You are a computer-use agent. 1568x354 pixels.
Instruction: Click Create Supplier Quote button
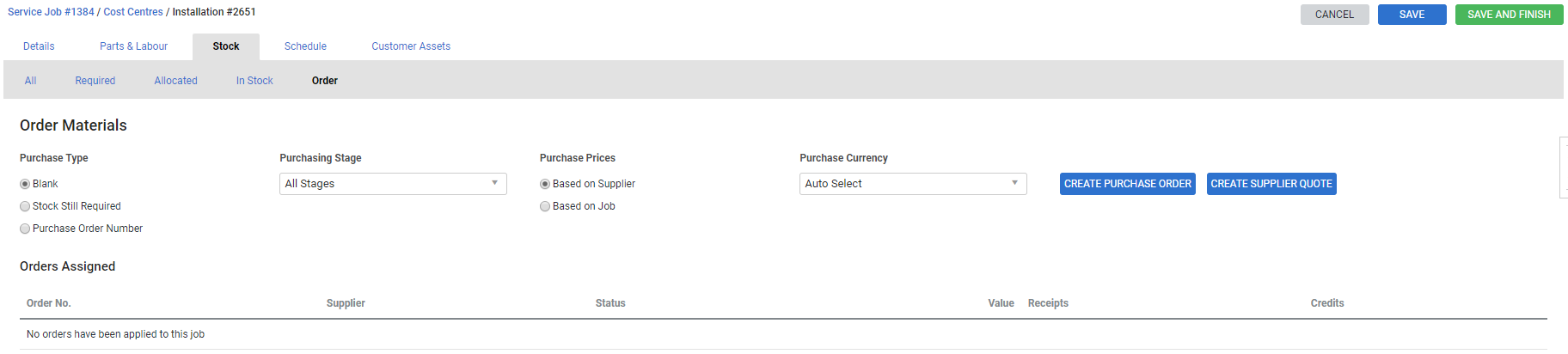click(1271, 184)
